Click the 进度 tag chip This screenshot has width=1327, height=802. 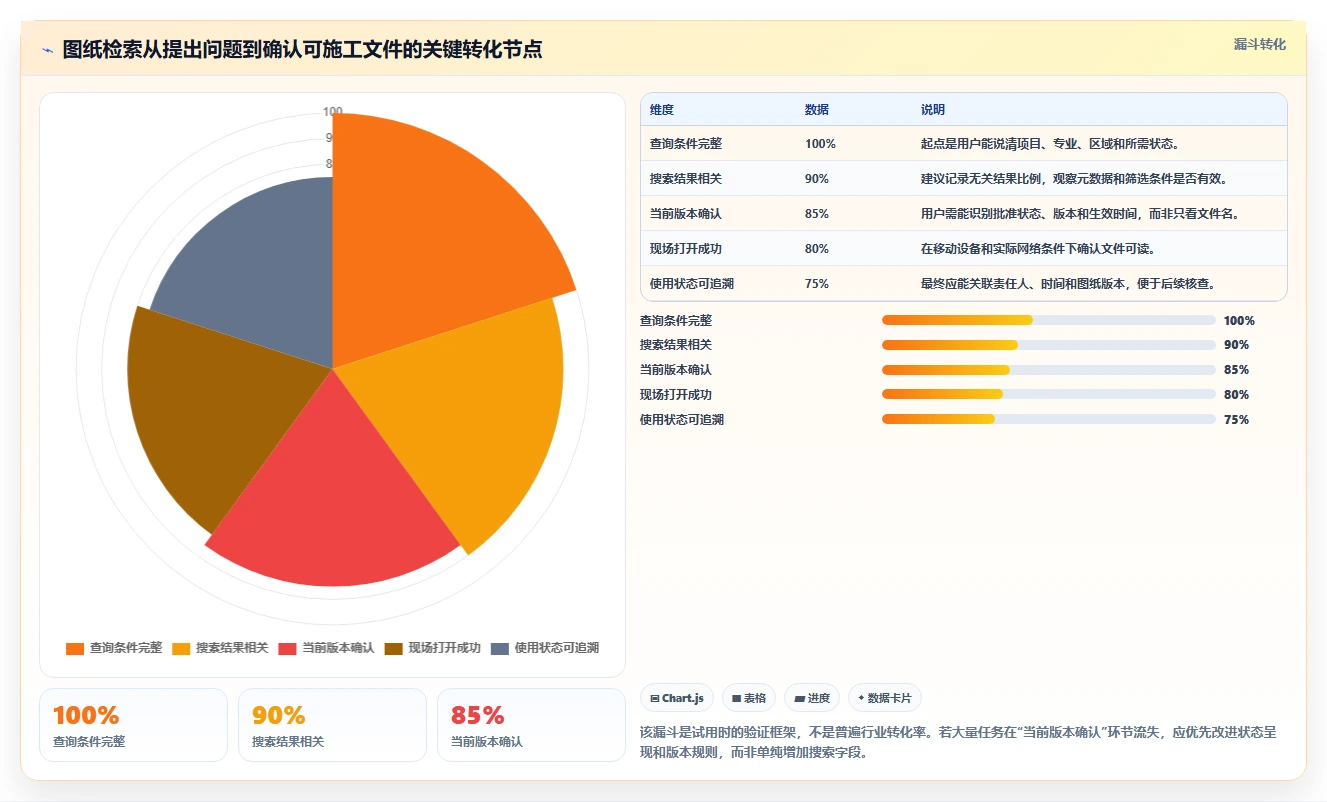coord(812,698)
